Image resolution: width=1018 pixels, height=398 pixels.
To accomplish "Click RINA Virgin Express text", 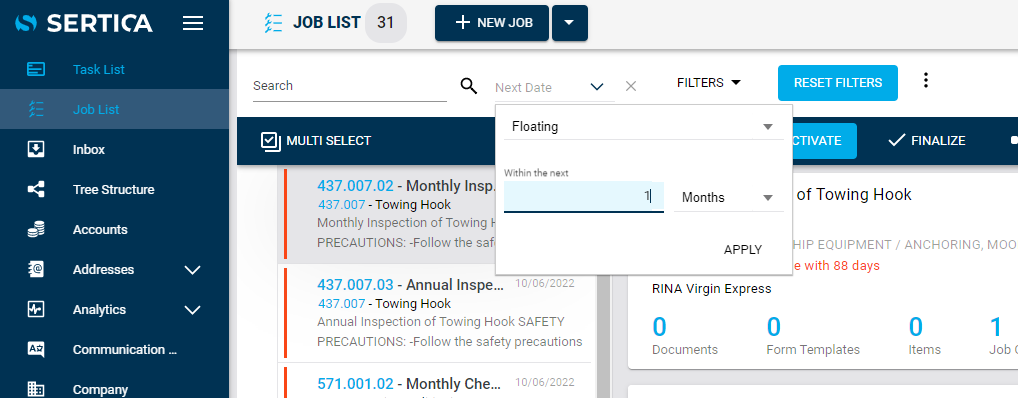I will pos(712,288).
